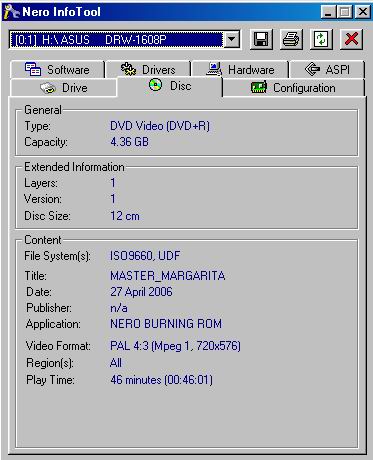Click the capacity value 4.36 GB
The height and width of the screenshot is (460, 373).
pyautogui.click(x=129, y=142)
